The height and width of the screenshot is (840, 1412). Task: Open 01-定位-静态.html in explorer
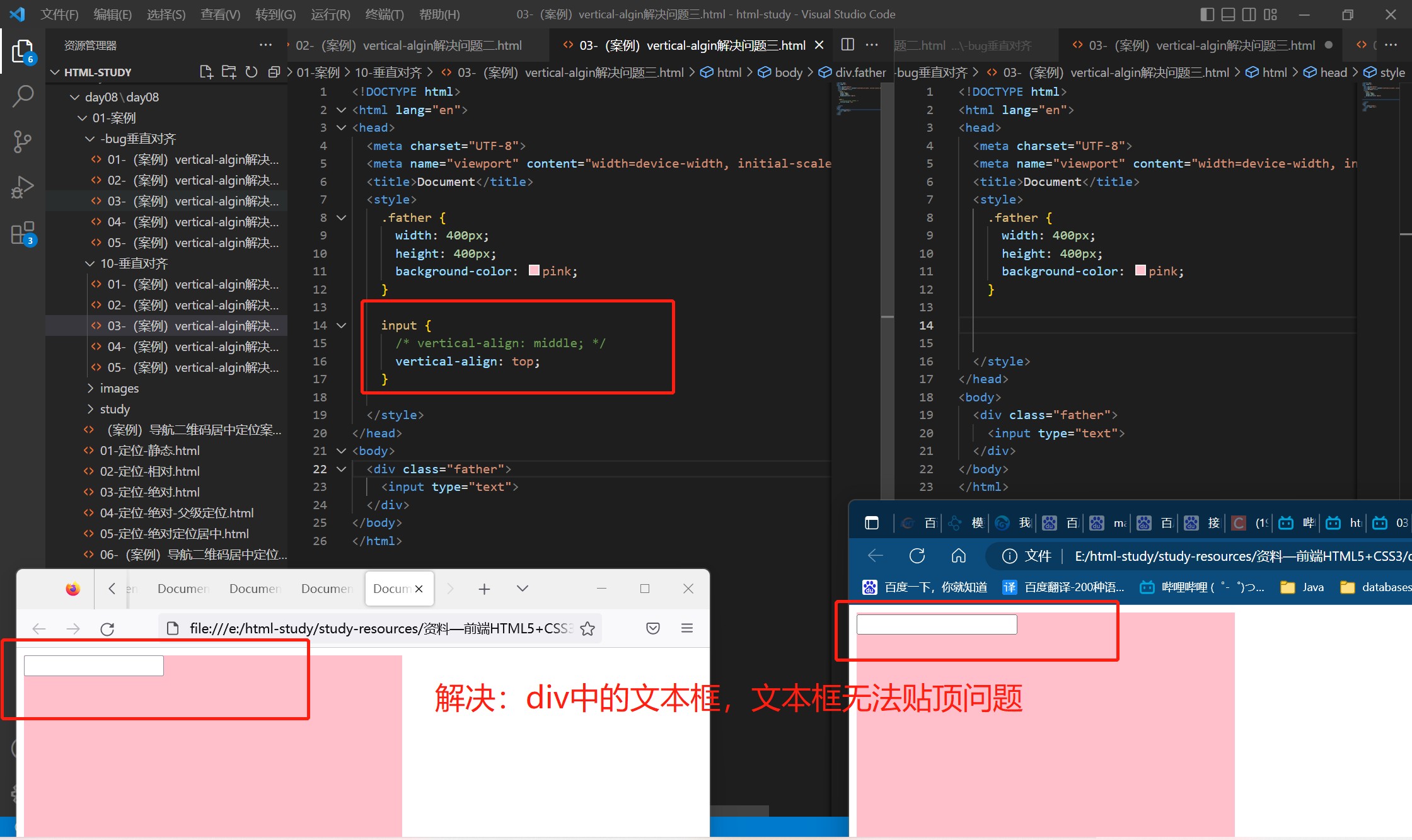coord(149,451)
